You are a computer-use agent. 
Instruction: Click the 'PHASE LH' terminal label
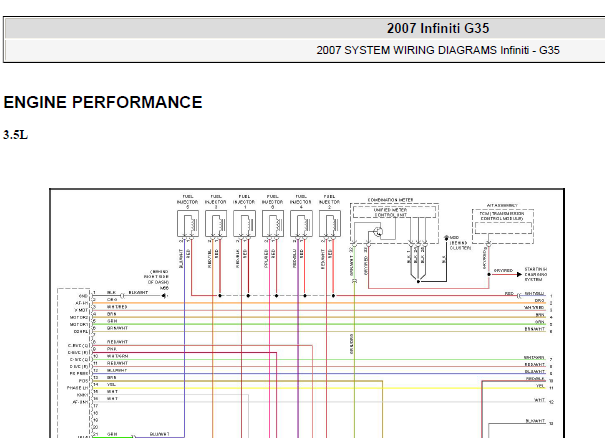click(x=77, y=388)
